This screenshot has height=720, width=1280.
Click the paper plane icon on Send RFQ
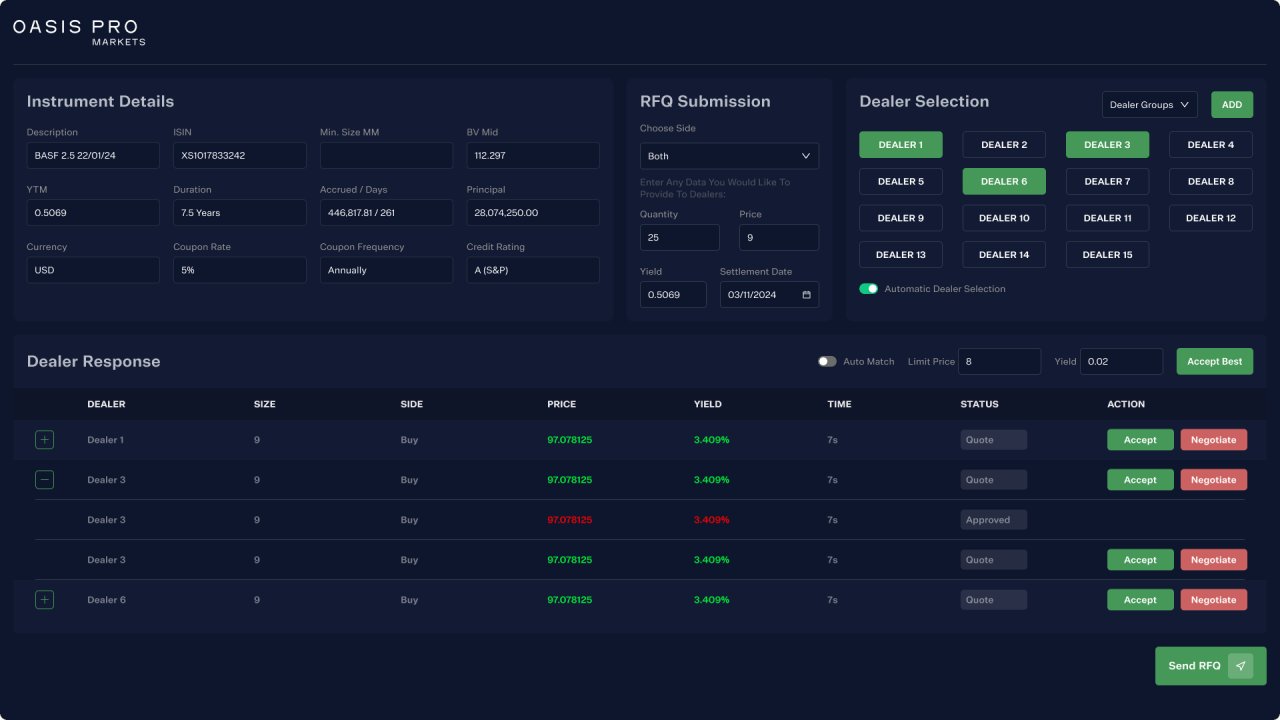1240,665
